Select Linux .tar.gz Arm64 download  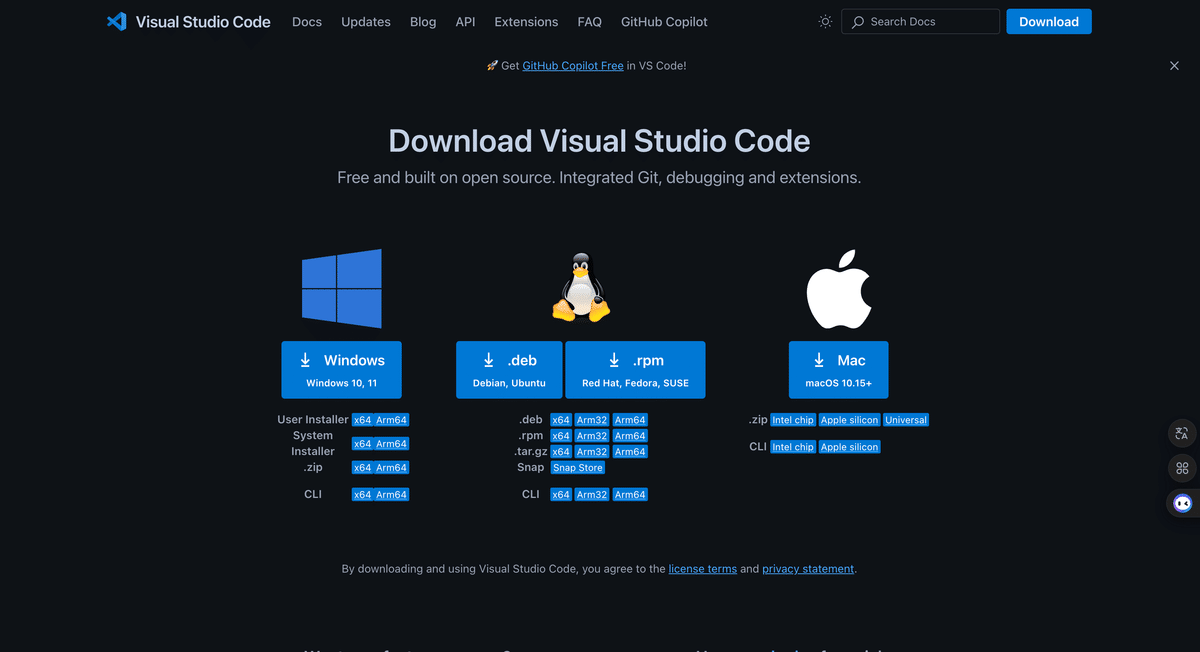pyautogui.click(x=630, y=452)
